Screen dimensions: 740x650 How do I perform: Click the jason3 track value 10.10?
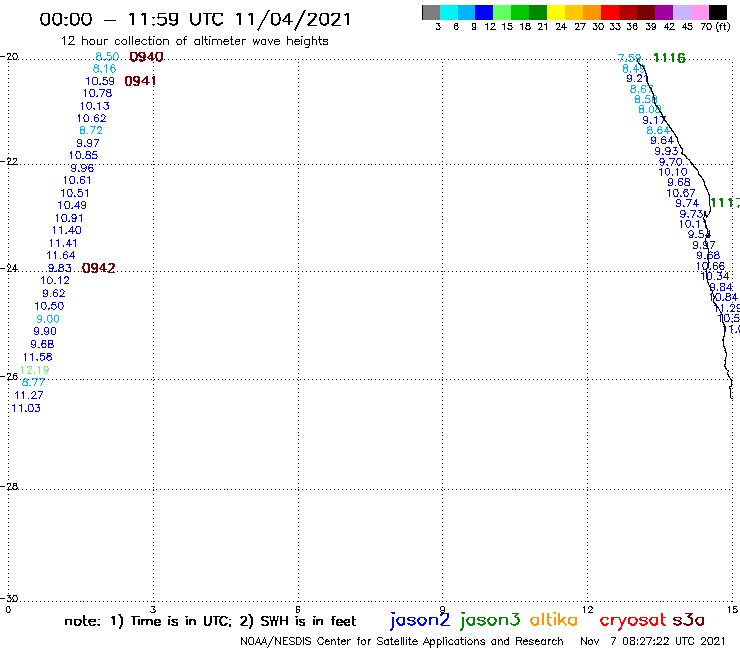click(x=673, y=172)
